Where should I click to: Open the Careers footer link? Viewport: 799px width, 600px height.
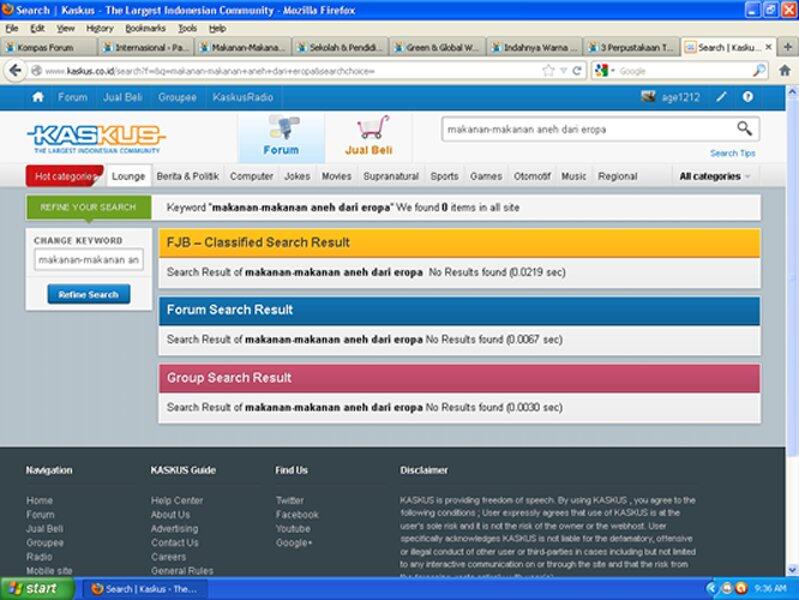[x=169, y=557]
